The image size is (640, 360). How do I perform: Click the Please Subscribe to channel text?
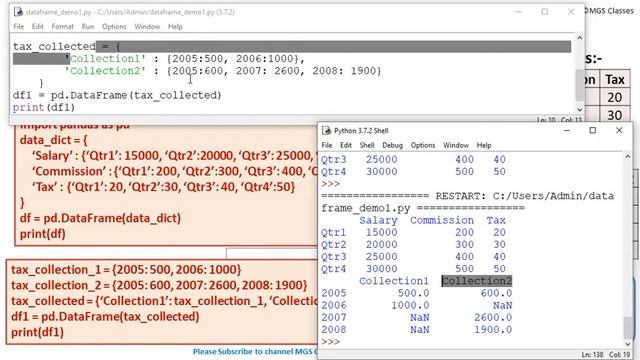pyautogui.click(x=254, y=351)
